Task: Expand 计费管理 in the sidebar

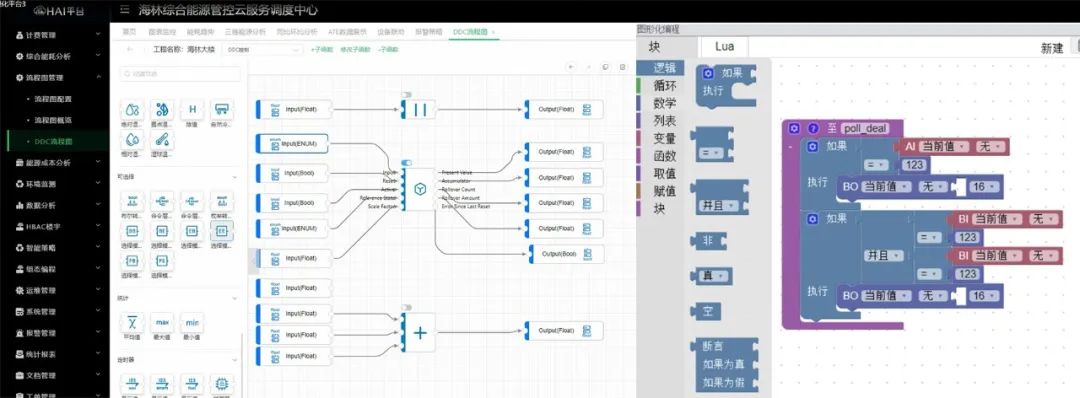Action: coord(55,34)
